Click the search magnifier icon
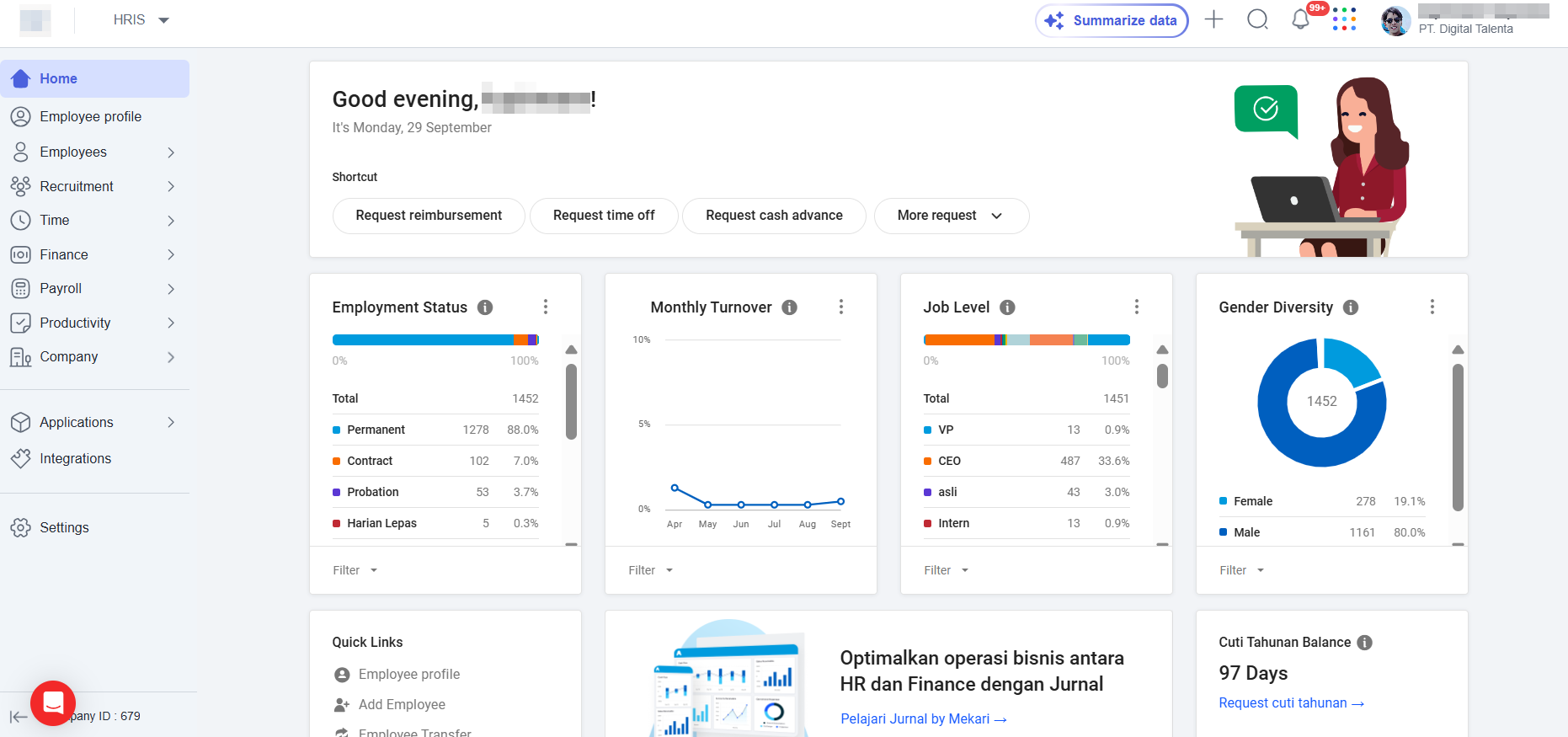 point(1257,19)
